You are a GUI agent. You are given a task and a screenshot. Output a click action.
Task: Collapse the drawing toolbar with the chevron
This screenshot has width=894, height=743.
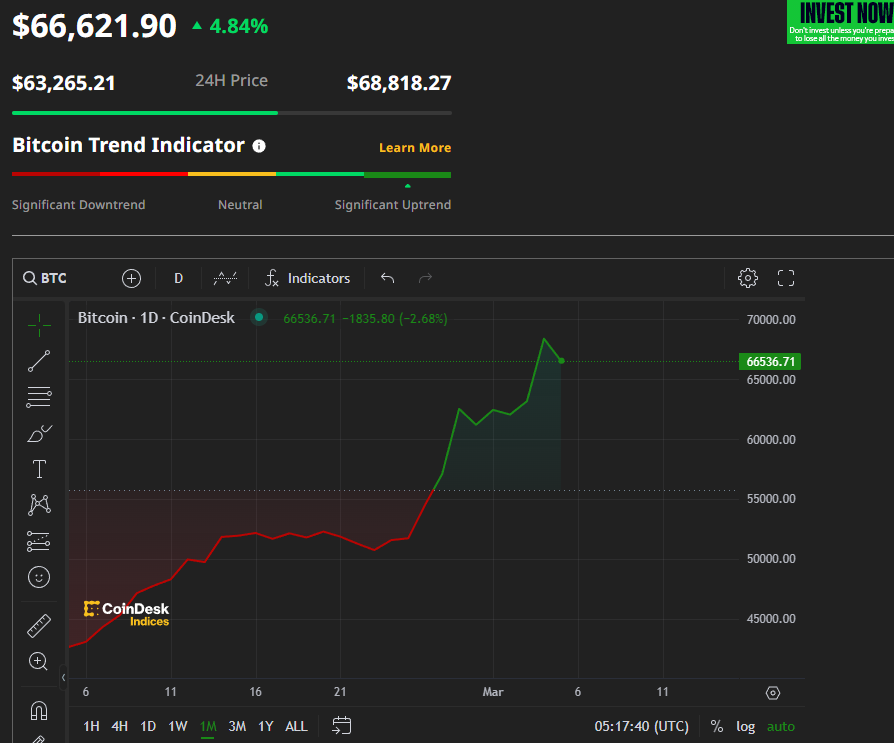pyautogui.click(x=62, y=677)
